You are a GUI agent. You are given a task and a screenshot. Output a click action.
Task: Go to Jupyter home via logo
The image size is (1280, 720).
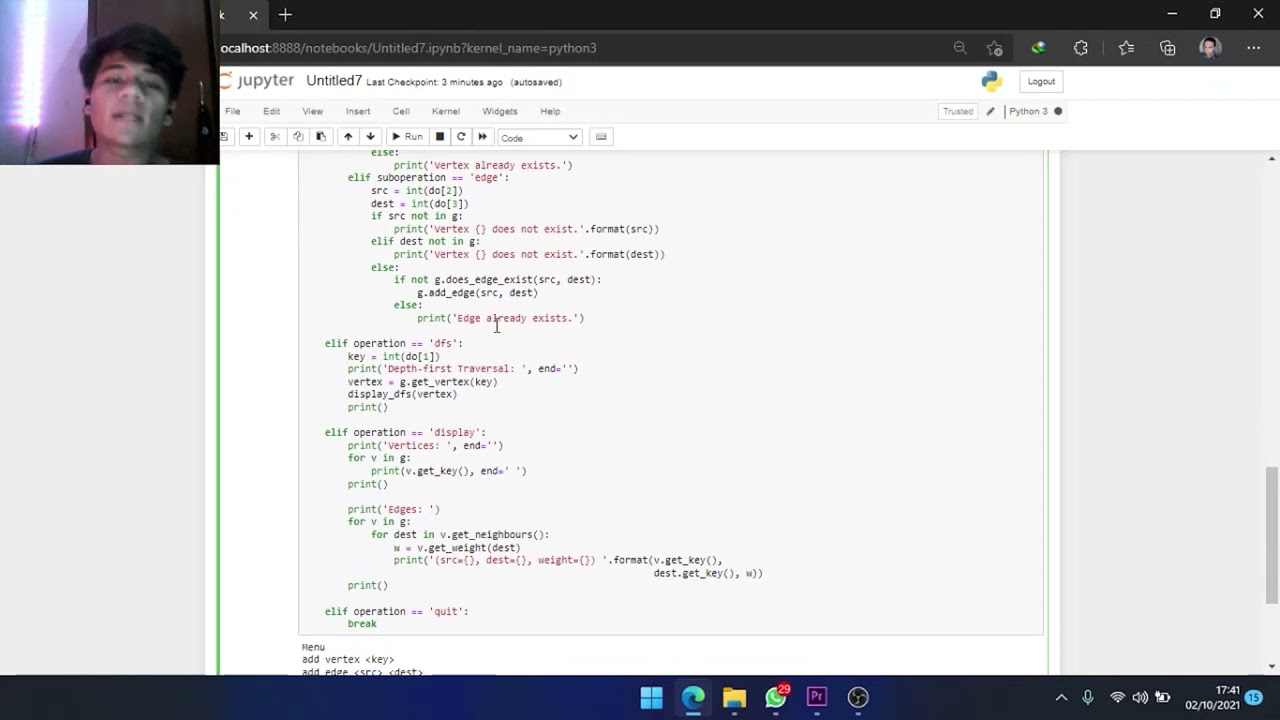258,81
